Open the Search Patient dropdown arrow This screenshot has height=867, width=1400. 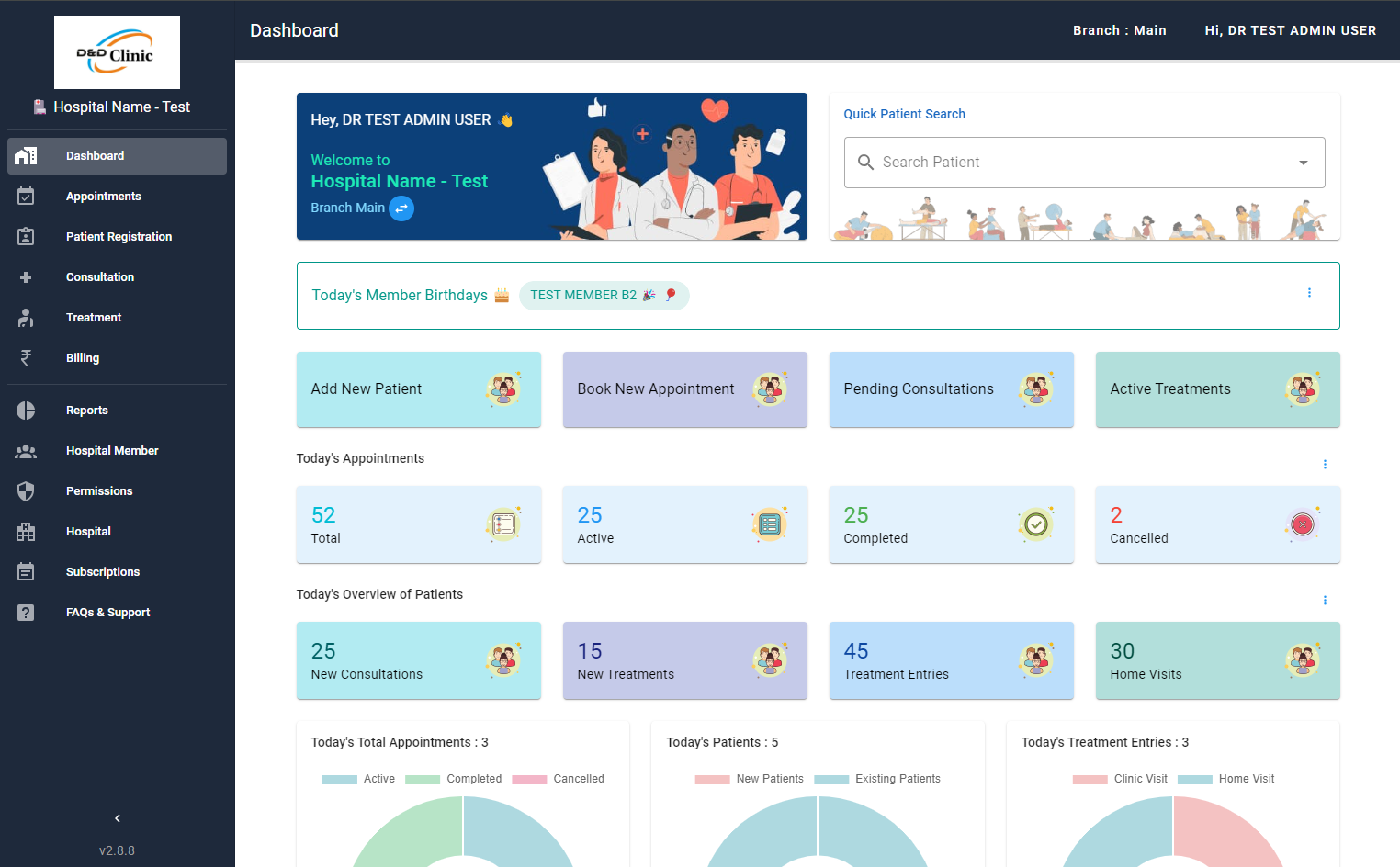[1303, 163]
